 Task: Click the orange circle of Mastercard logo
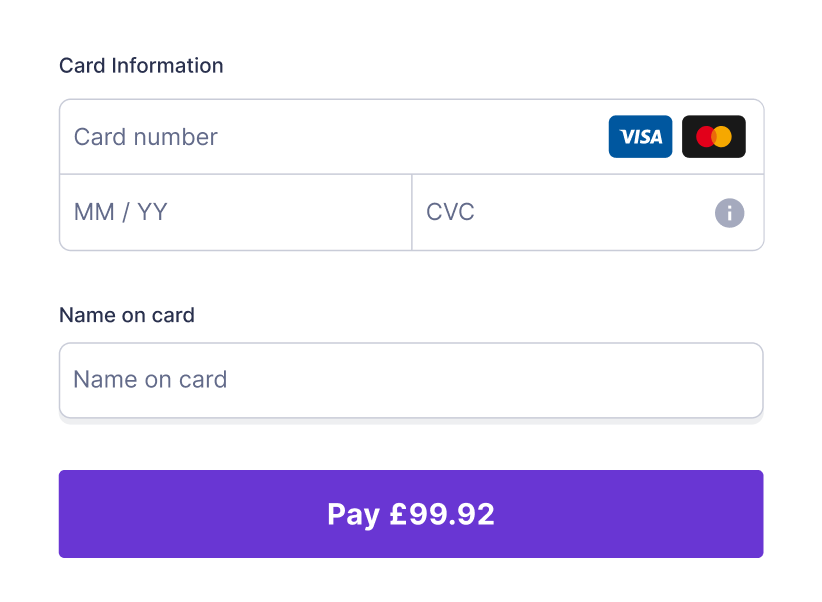(x=722, y=136)
